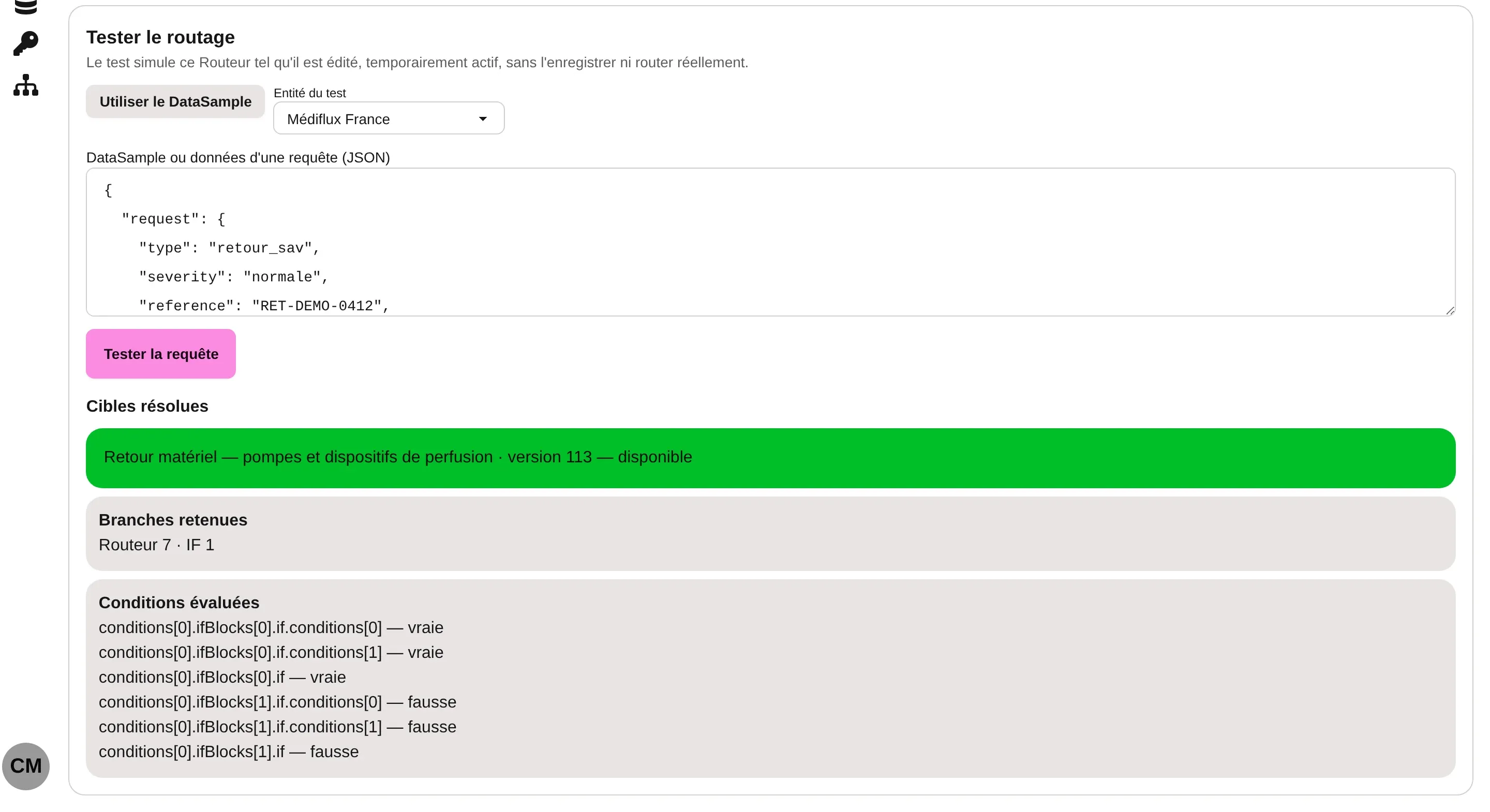Click the Branches retenues heading
1490x812 pixels.
173,519
